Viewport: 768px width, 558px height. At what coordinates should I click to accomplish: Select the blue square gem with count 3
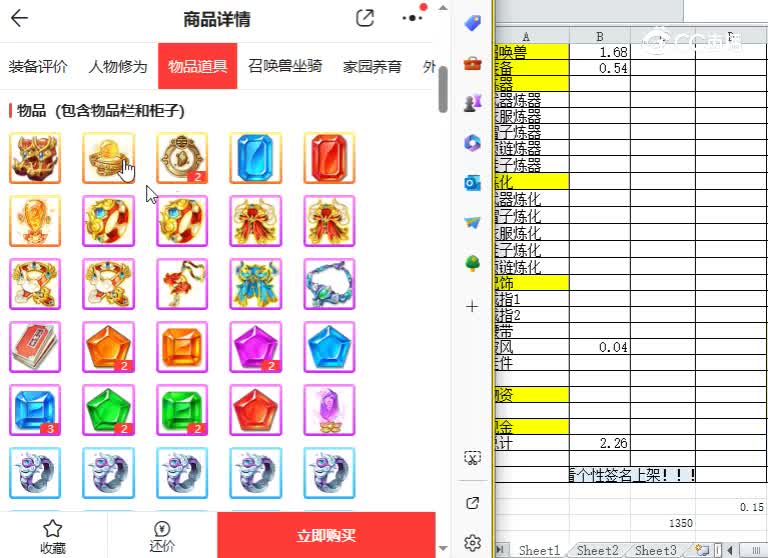pyautogui.click(x=35, y=410)
